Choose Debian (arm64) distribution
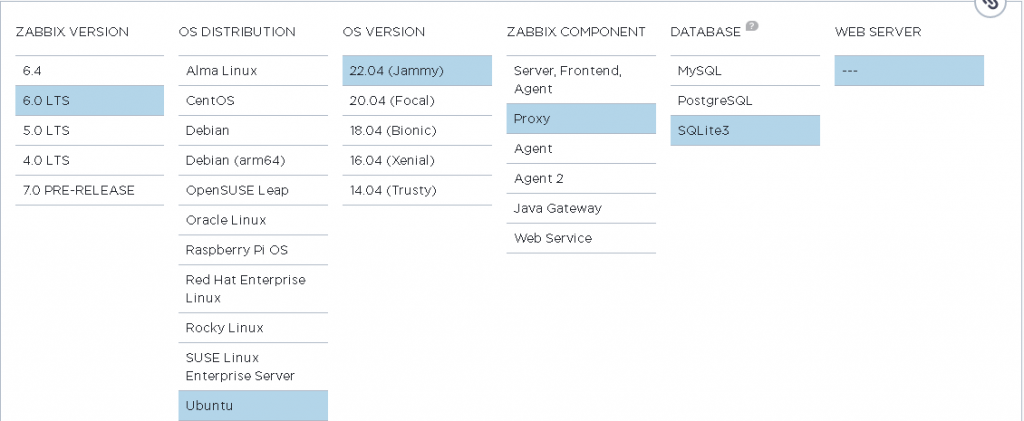 (x=253, y=160)
